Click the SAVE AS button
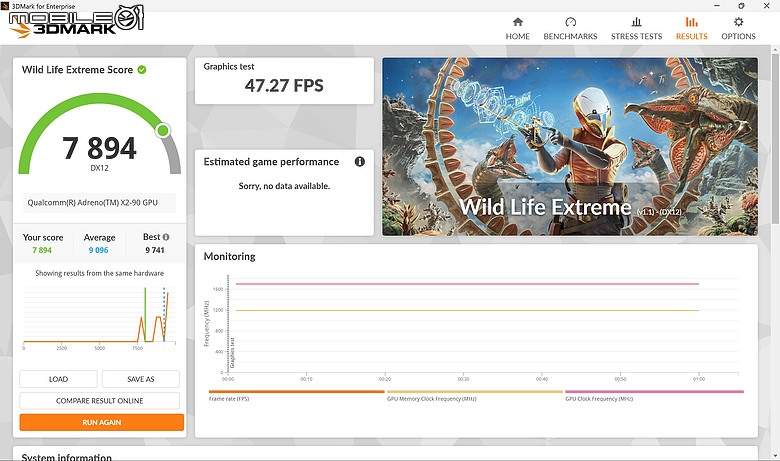Image resolution: width=780 pixels, height=461 pixels. [x=141, y=379]
